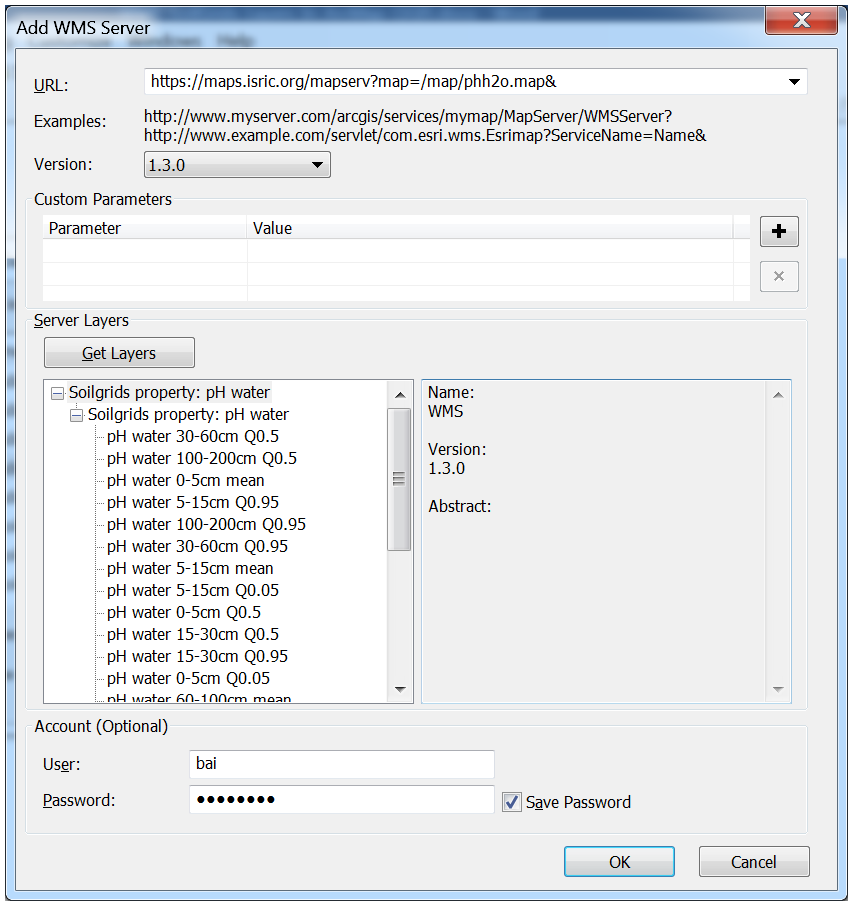Toggle the Save Password checkbox
Screen dimensions: 854x907
point(512,802)
